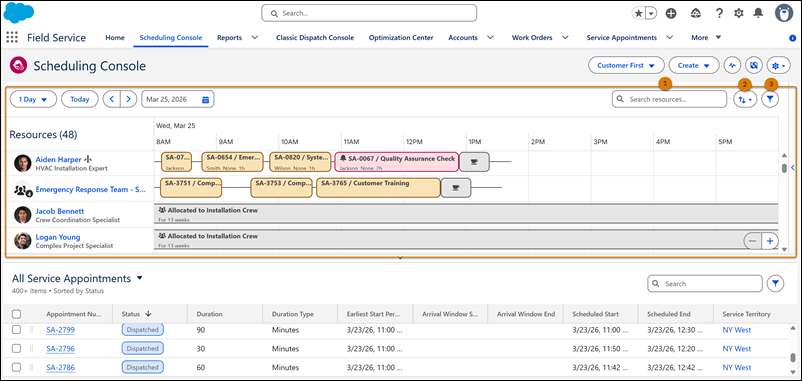Expand the Work Orders tab chevron
This screenshot has height=381, width=802.
click(x=565, y=37)
